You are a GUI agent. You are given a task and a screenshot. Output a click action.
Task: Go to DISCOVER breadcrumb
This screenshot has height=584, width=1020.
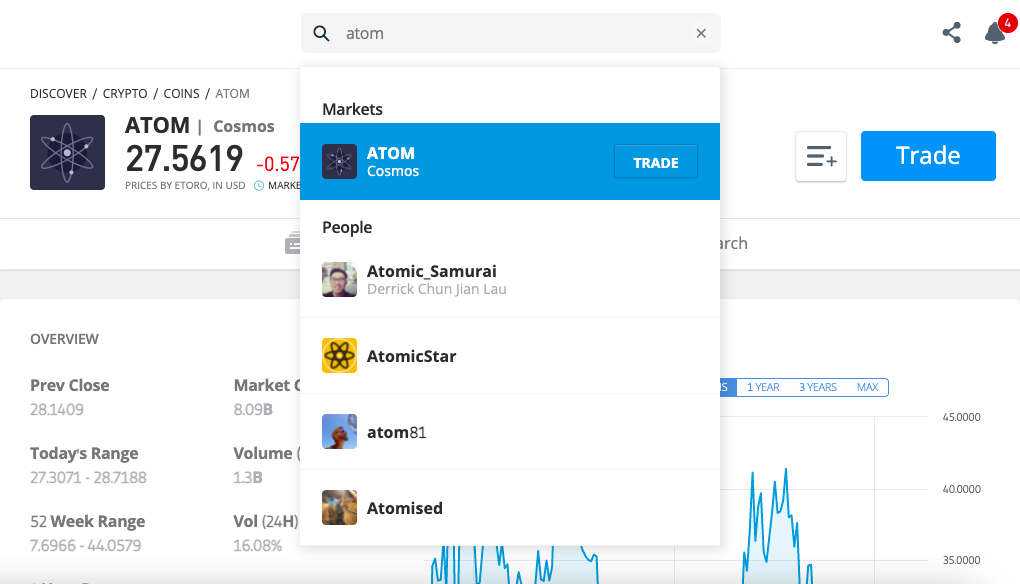click(x=59, y=94)
